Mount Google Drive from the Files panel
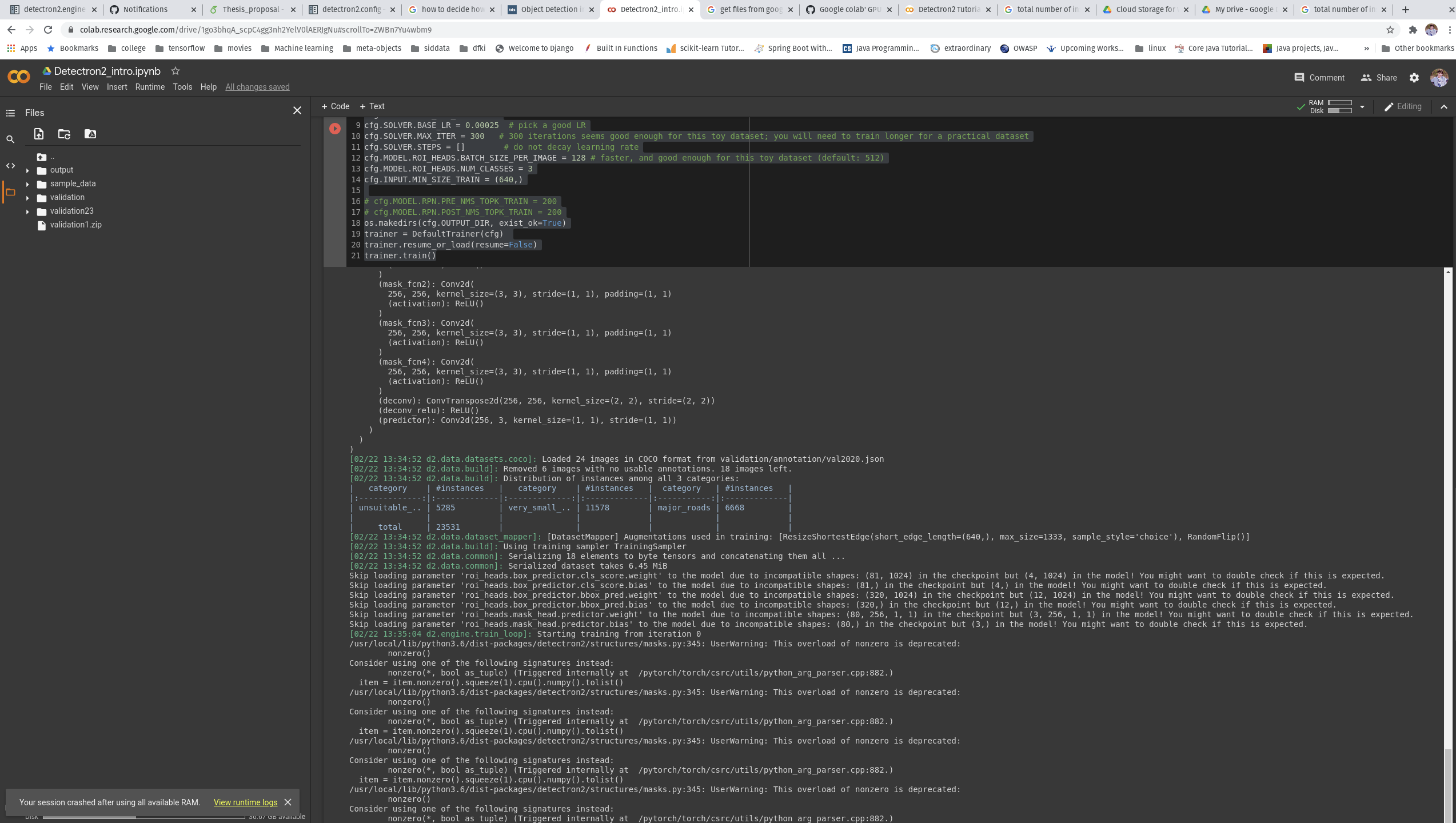1456x823 pixels. point(90,134)
